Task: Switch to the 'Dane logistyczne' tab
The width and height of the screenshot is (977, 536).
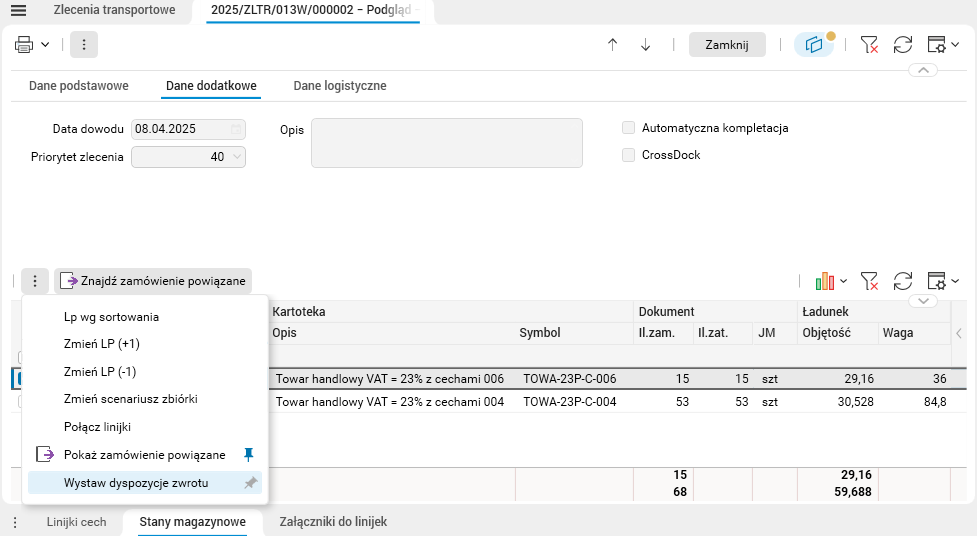Action: (x=340, y=86)
